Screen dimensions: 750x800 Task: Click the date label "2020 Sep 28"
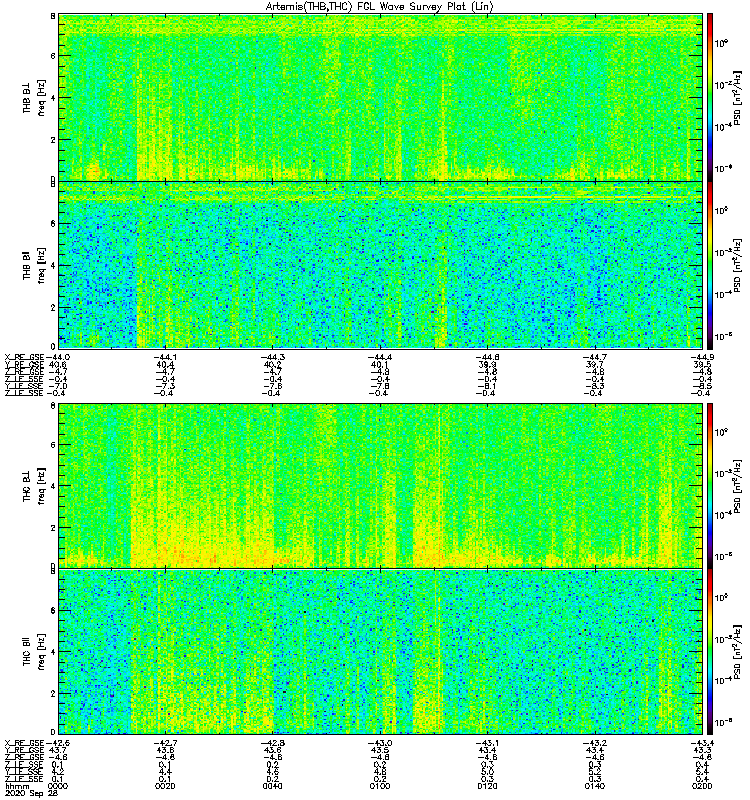point(32,793)
